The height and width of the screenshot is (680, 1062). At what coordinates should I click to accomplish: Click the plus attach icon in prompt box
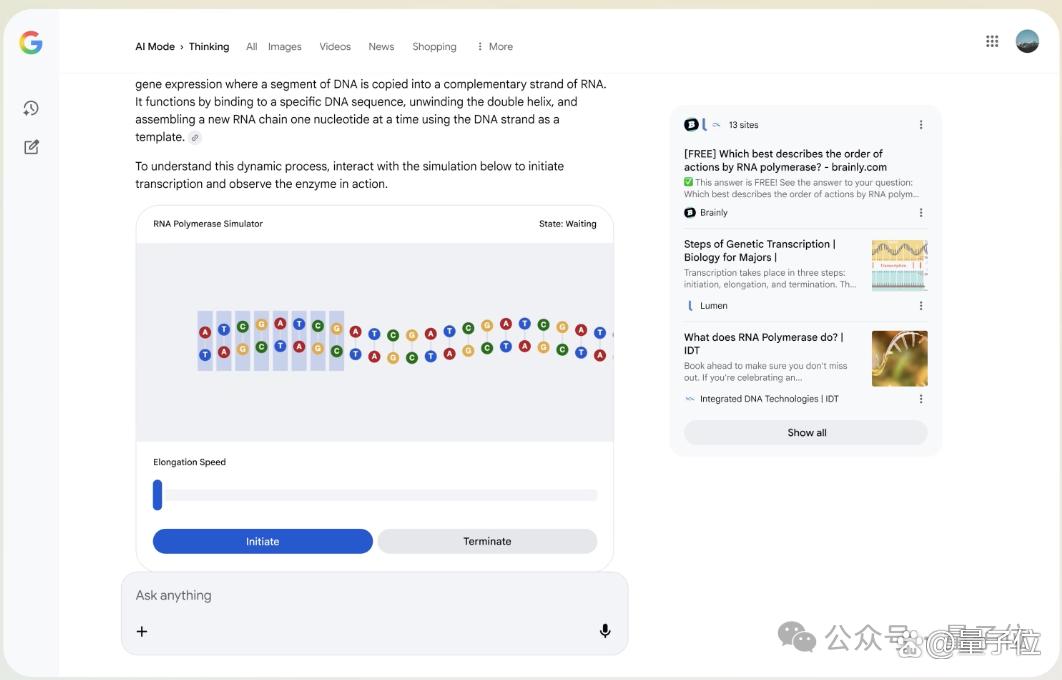[142, 631]
